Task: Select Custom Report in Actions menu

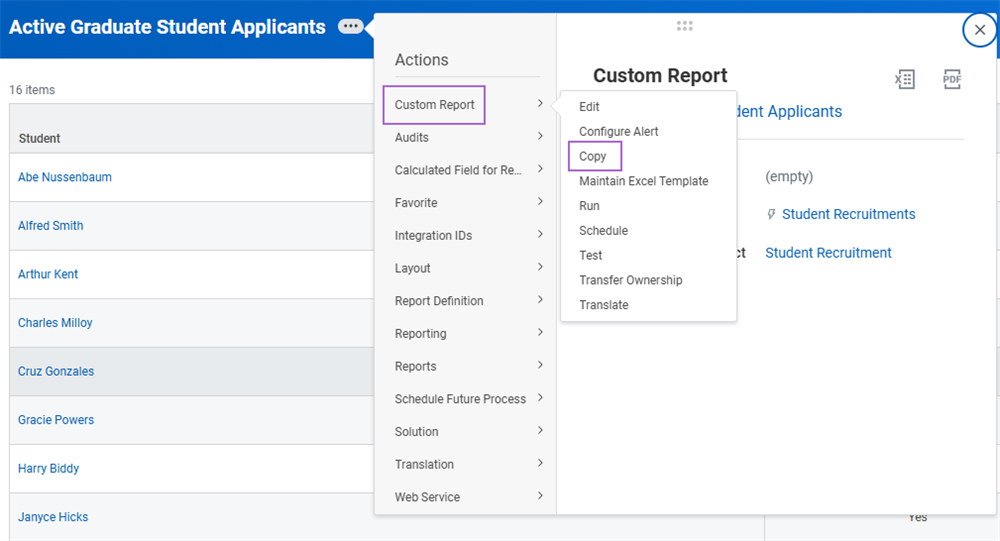Action: click(434, 105)
